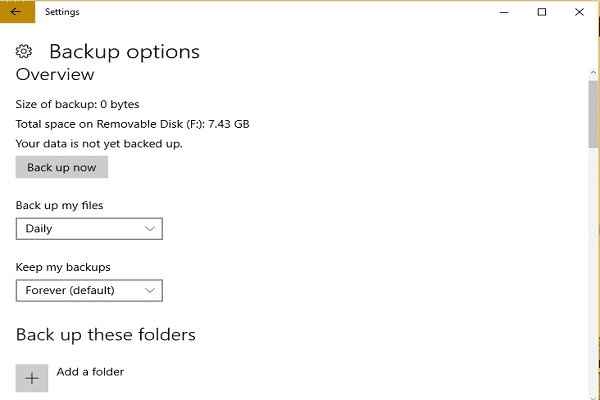600x400 pixels.
Task: Click the Back up my files label
Action: [60, 206]
